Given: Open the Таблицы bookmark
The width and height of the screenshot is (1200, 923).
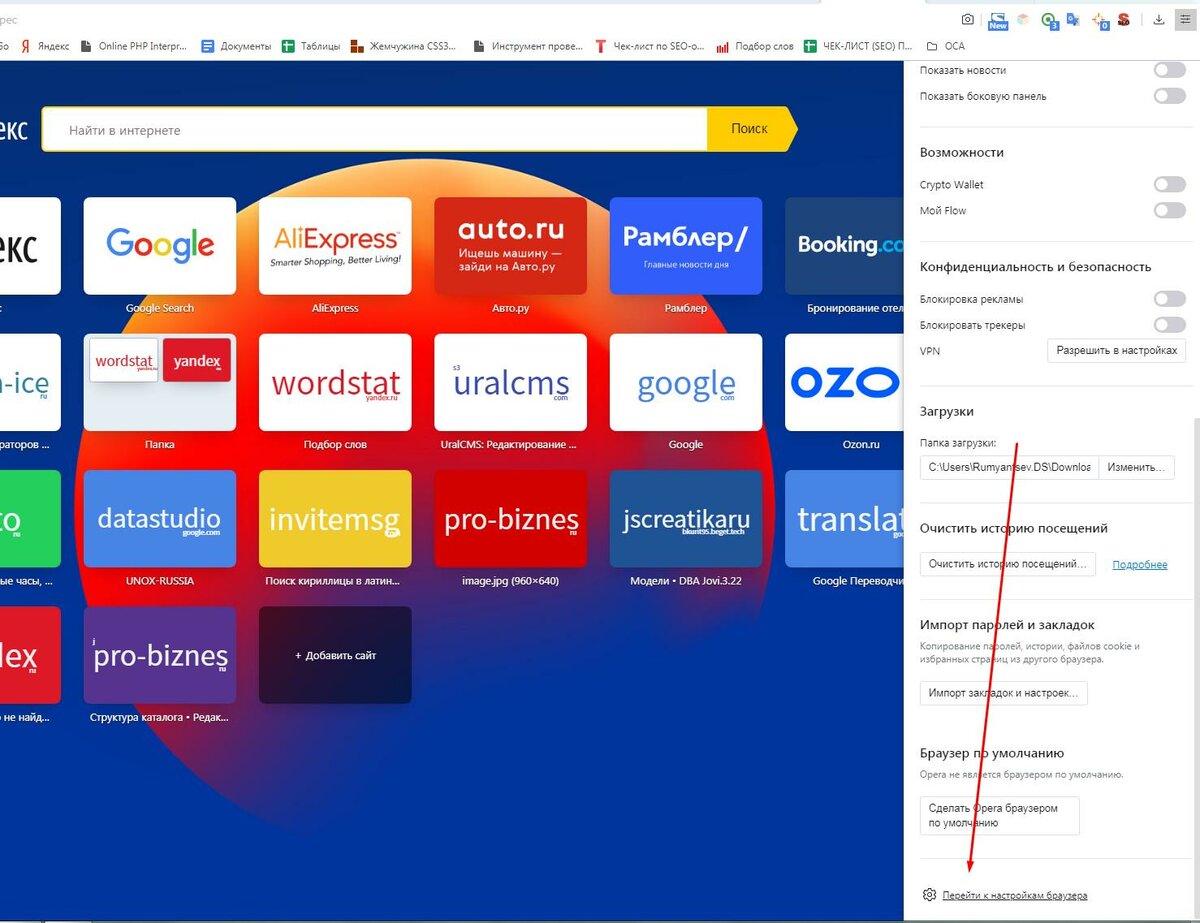Looking at the screenshot, I should pyautogui.click(x=311, y=46).
